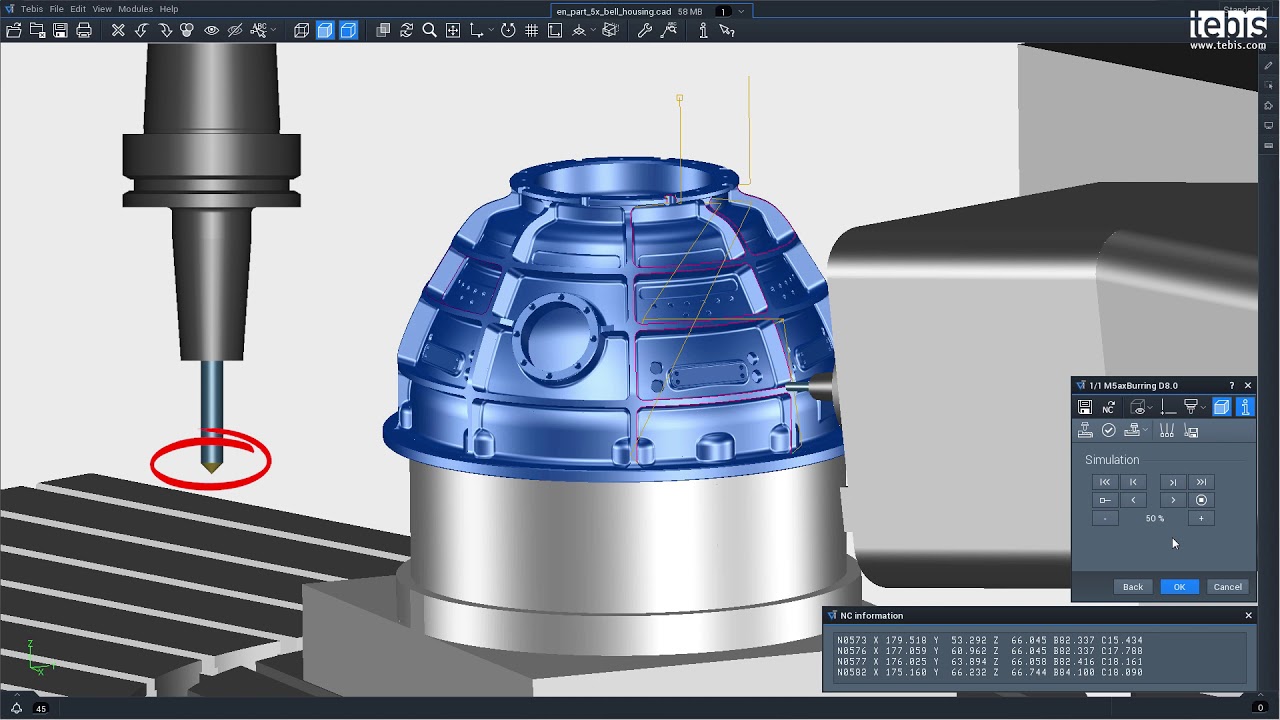This screenshot has height=720, width=1280.
Task: Click the axis system icon
Action: tap(476, 30)
